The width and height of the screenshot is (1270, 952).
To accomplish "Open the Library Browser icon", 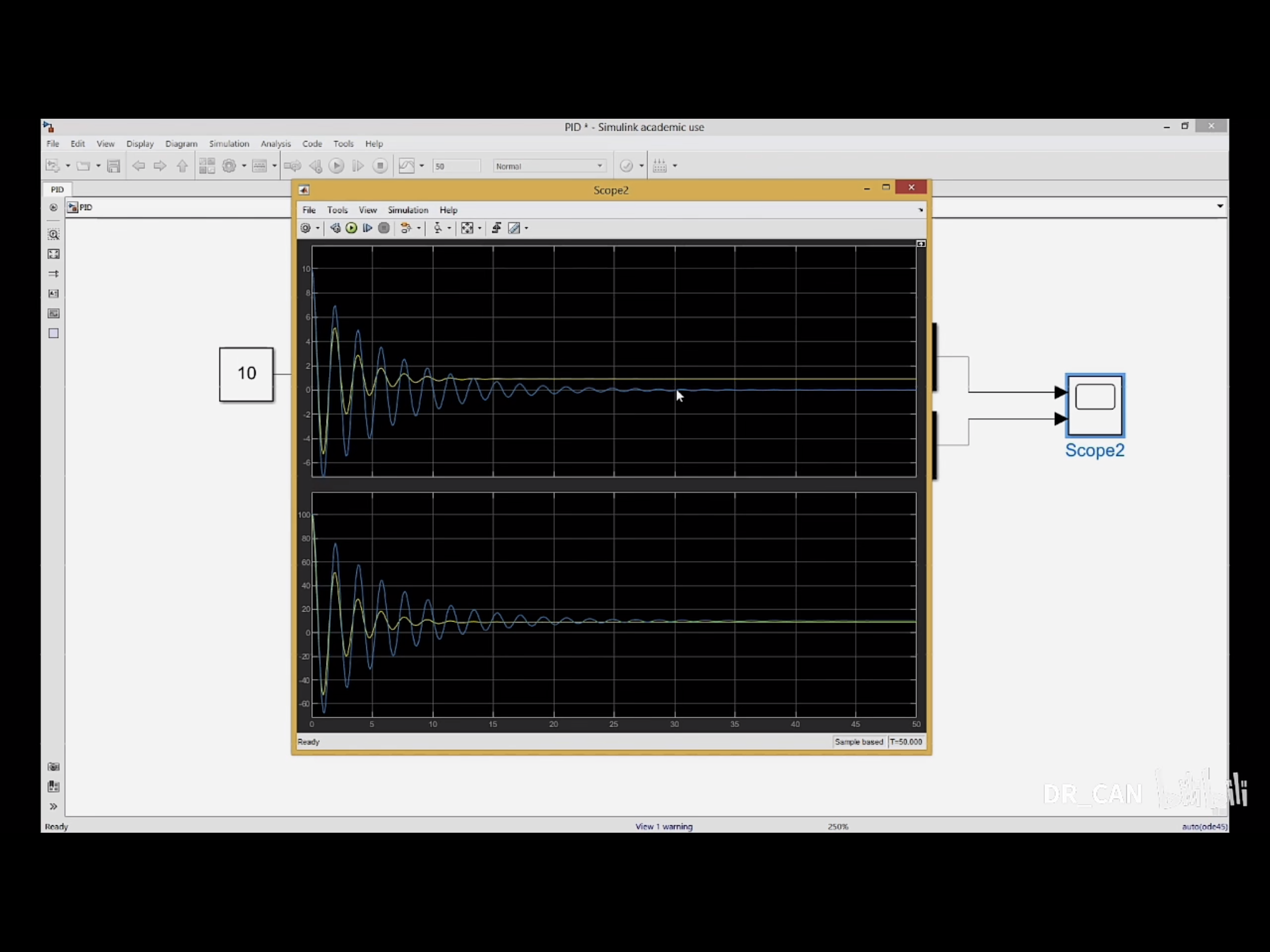I will (207, 166).
